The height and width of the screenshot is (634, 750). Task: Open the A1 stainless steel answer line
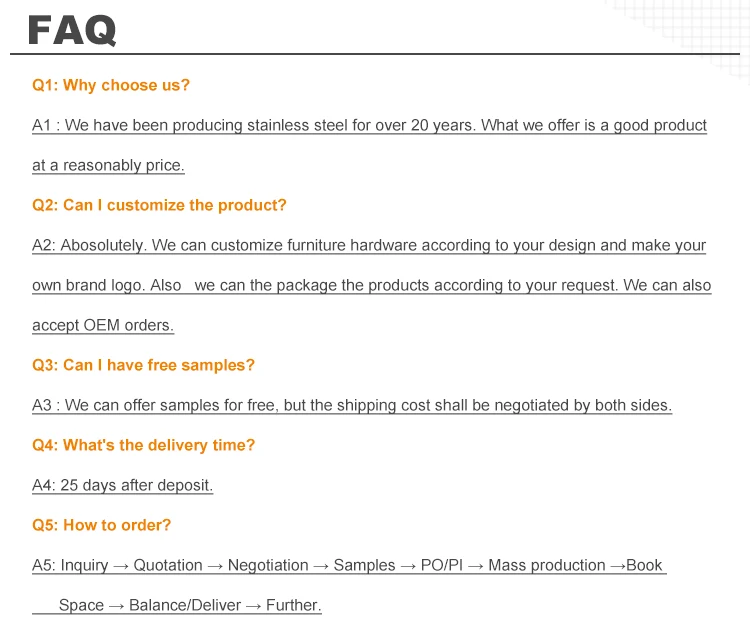(x=369, y=125)
